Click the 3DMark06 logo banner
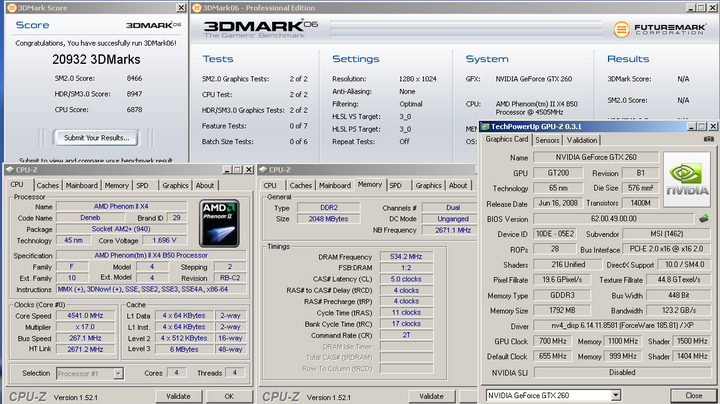720x404 pixels. pyautogui.click(x=261, y=28)
